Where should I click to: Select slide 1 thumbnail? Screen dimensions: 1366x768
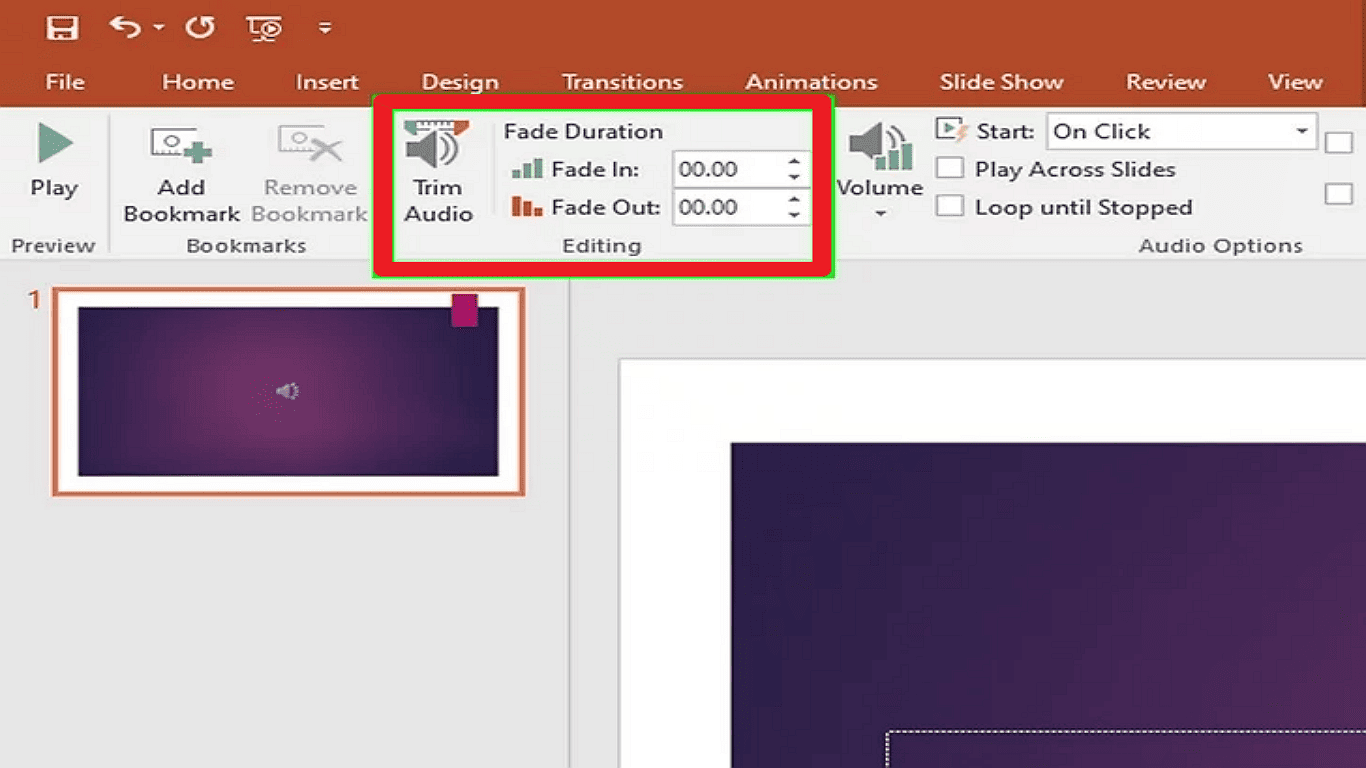[x=288, y=391]
